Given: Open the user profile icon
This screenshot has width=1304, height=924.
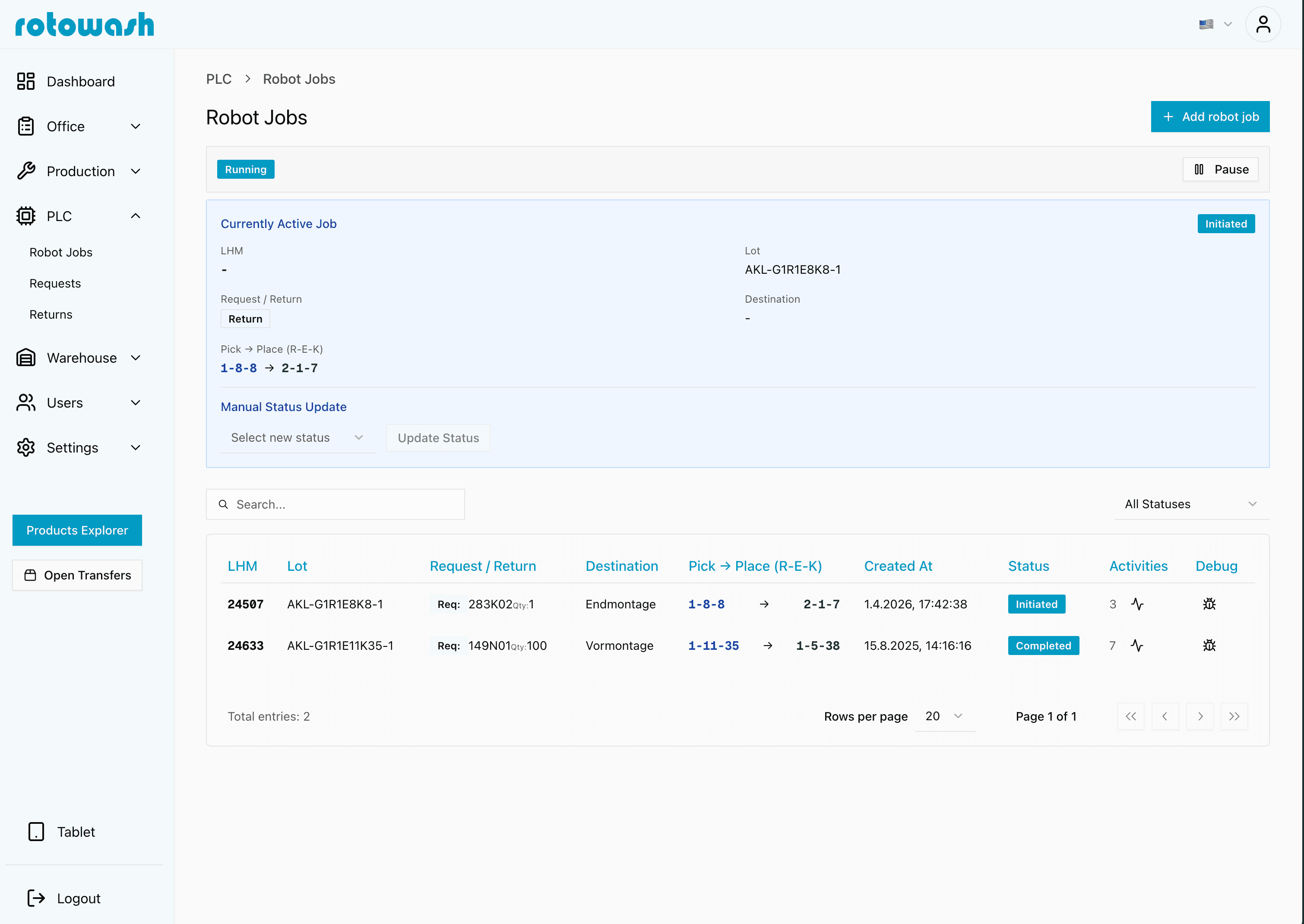Looking at the screenshot, I should click(1263, 25).
